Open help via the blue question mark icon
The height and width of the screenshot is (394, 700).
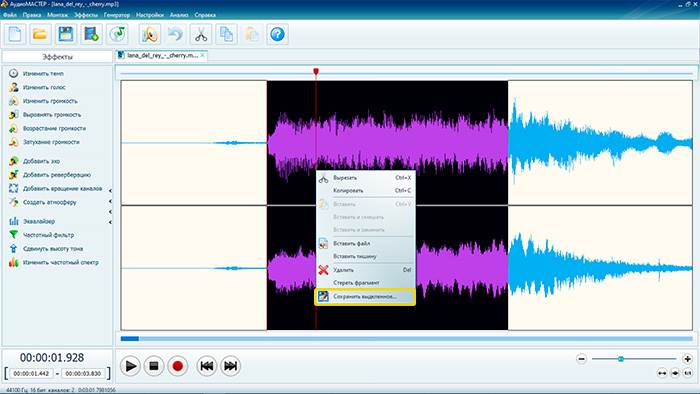[x=277, y=34]
